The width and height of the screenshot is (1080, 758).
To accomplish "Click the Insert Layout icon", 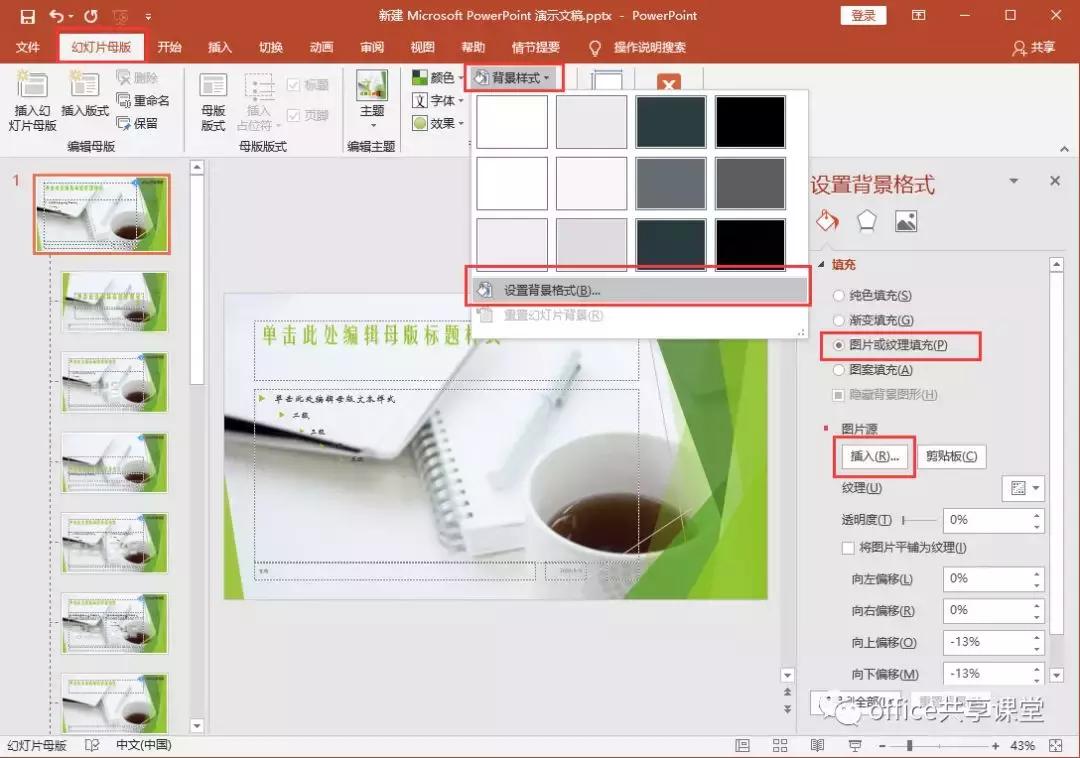I will [85, 86].
